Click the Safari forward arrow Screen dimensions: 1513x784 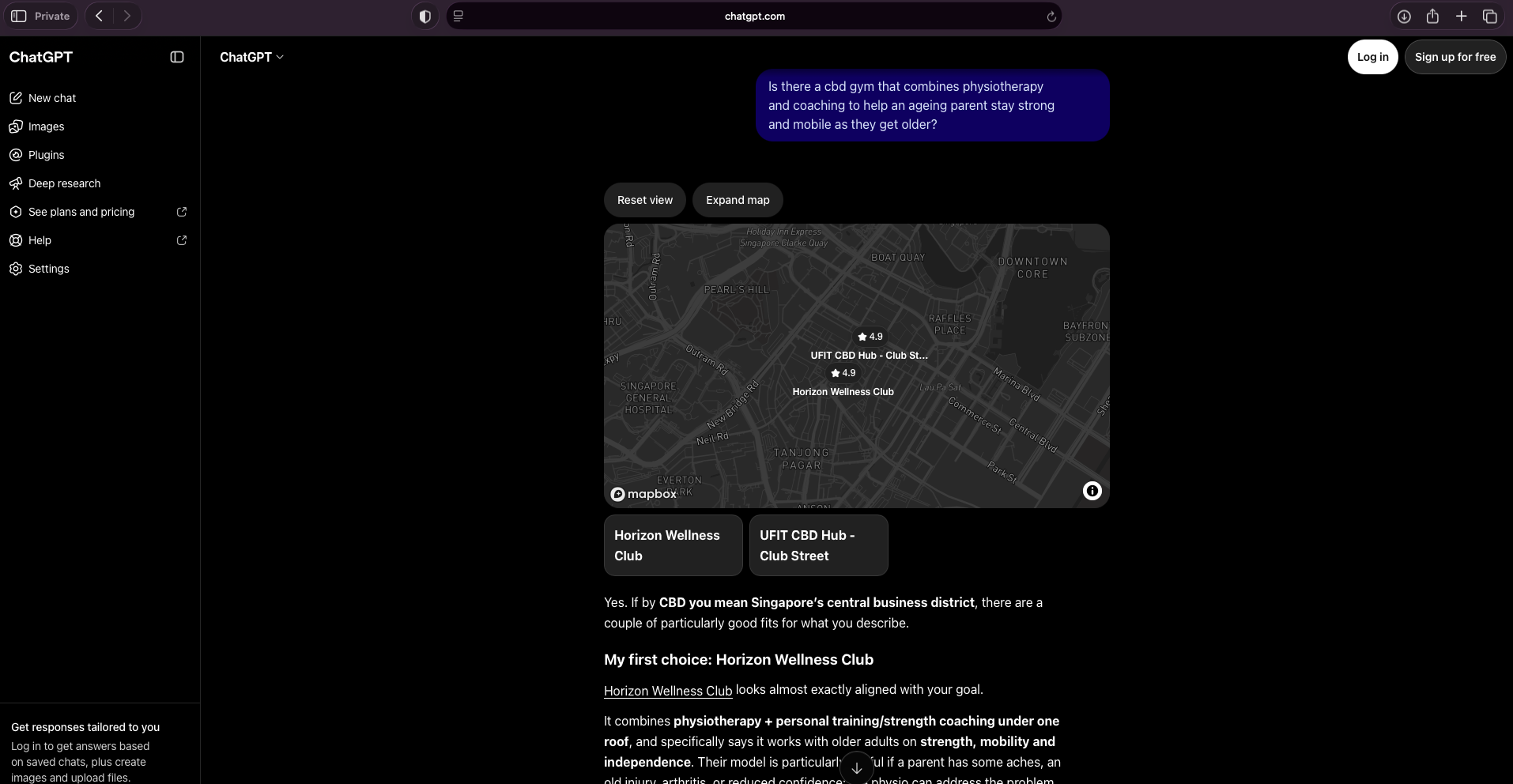click(127, 16)
